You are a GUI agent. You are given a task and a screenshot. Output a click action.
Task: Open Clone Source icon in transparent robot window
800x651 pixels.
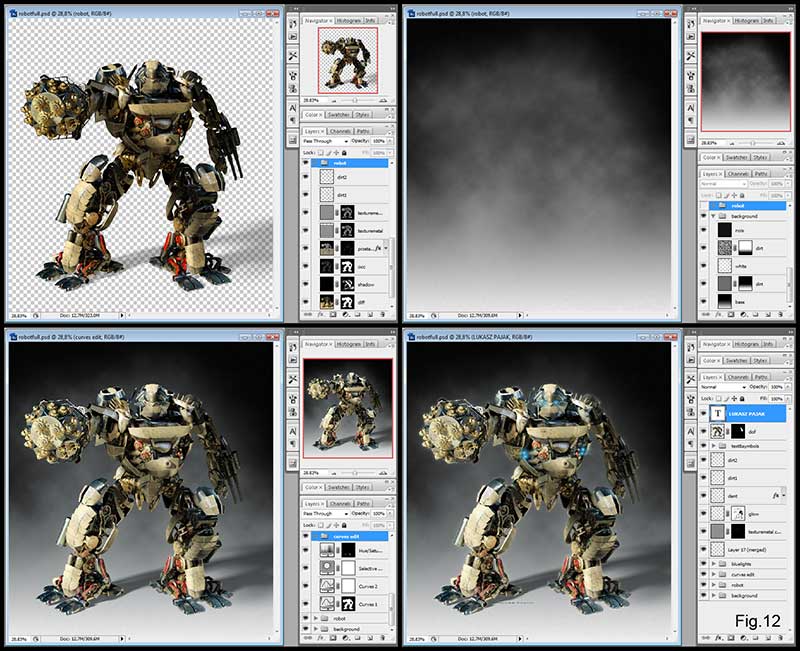(x=293, y=88)
